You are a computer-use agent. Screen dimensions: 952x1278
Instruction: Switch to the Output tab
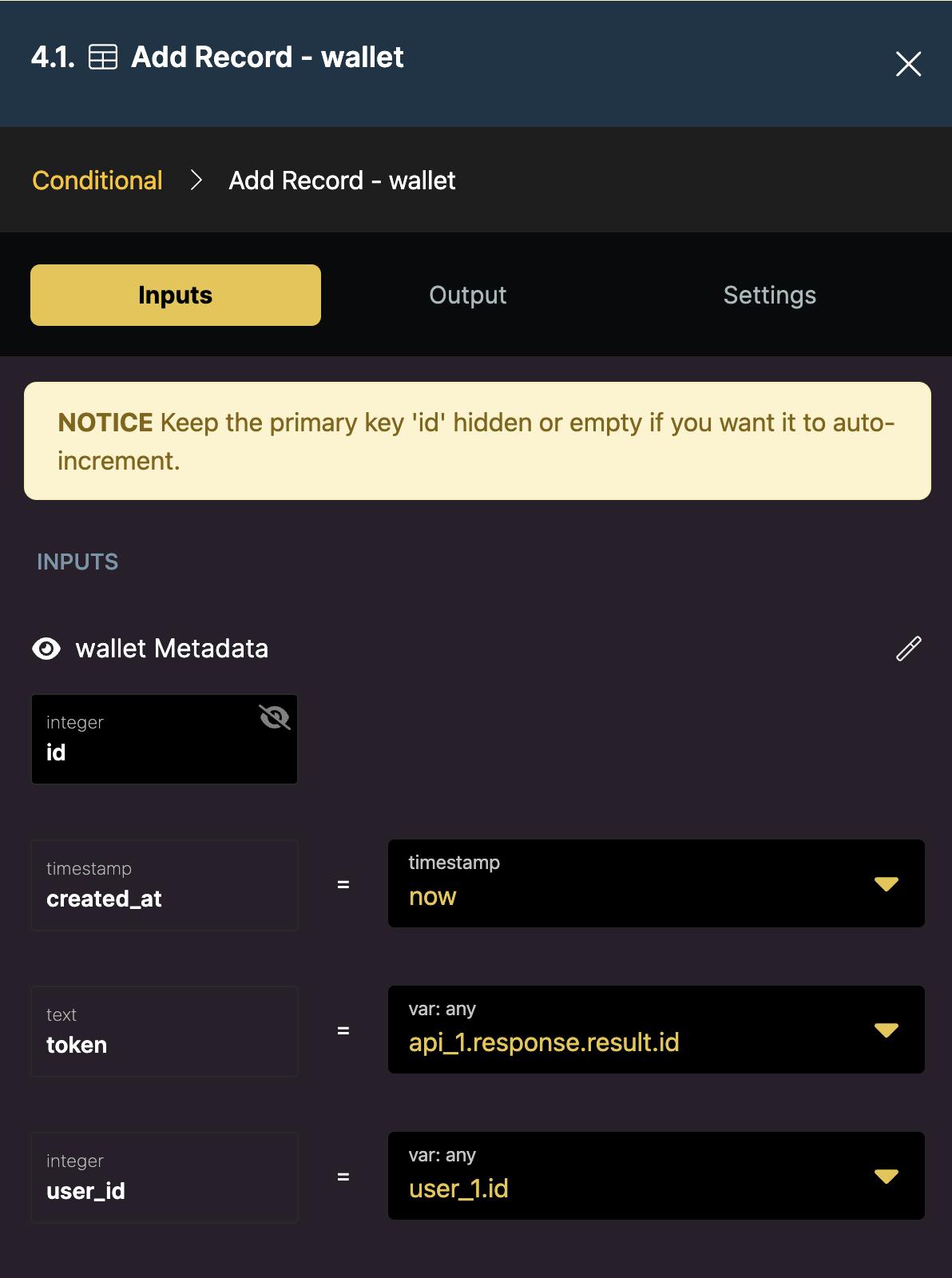coord(467,296)
